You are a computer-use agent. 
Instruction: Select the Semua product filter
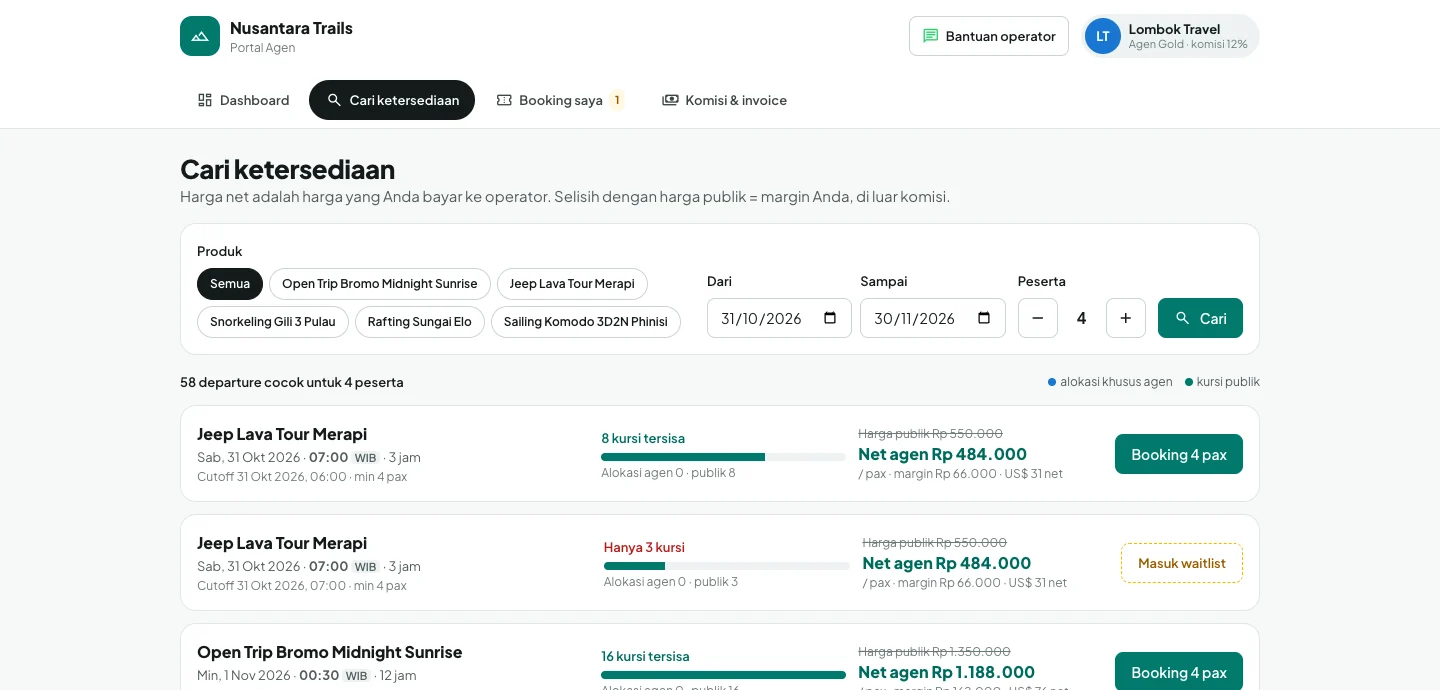tap(230, 284)
